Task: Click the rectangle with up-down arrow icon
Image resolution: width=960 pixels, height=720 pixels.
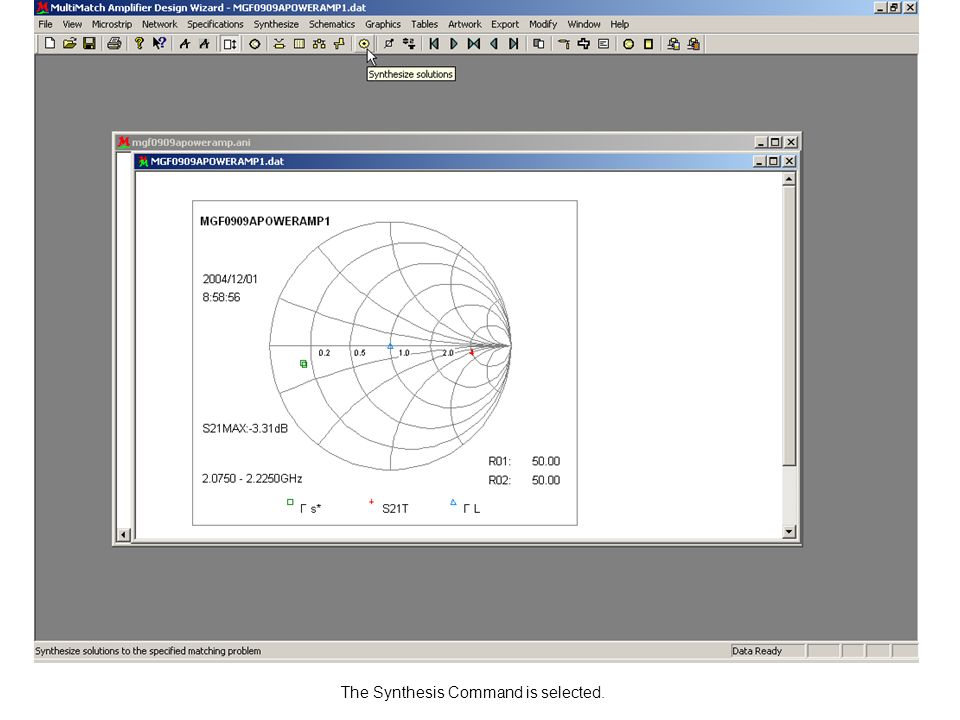Action: pyautogui.click(x=230, y=44)
